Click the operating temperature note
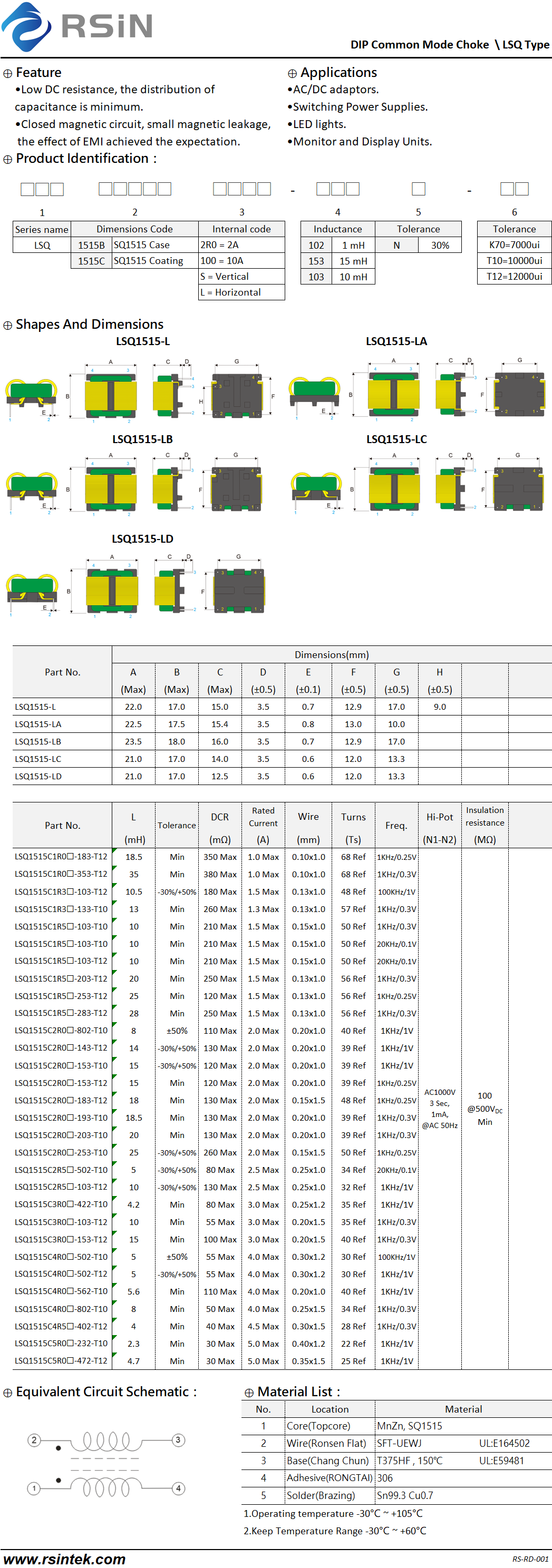The height and width of the screenshot is (1568, 552). 333,1514
